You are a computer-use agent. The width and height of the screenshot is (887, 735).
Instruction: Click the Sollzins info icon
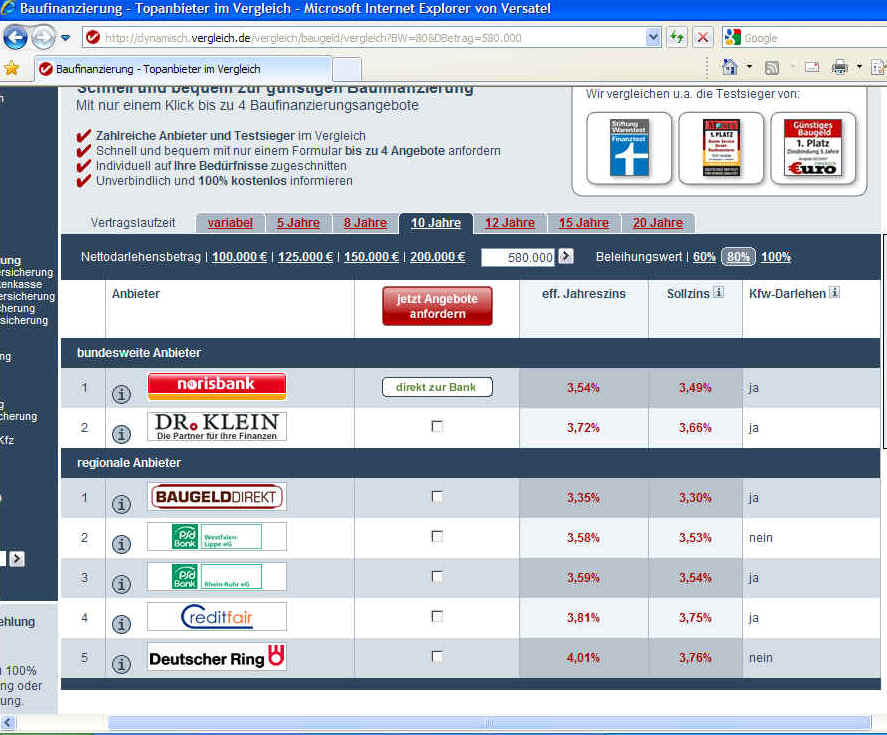[718, 293]
